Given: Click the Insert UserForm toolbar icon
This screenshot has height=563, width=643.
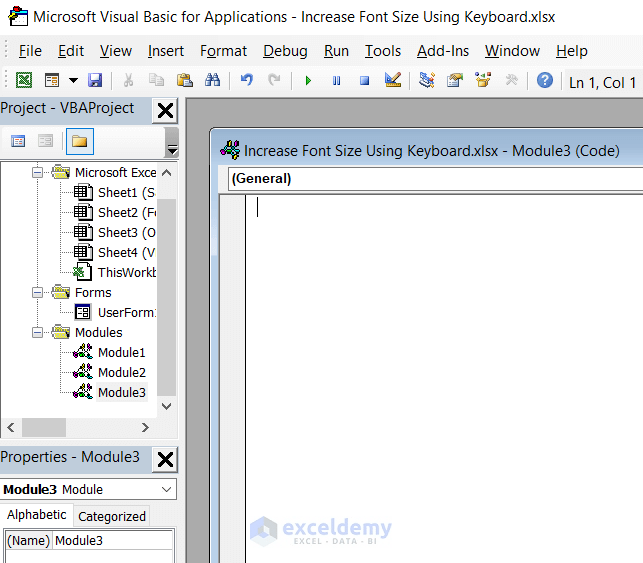Looking at the screenshot, I should tap(52, 80).
